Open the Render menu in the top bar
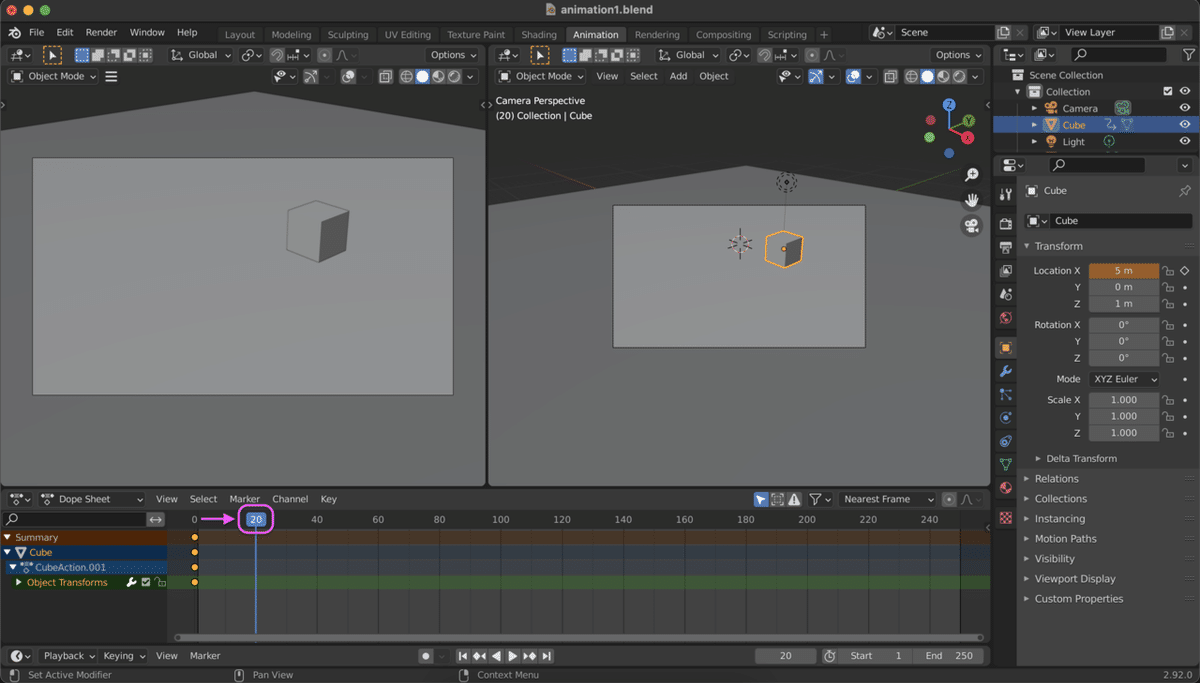This screenshot has height=683, width=1200. (101, 33)
